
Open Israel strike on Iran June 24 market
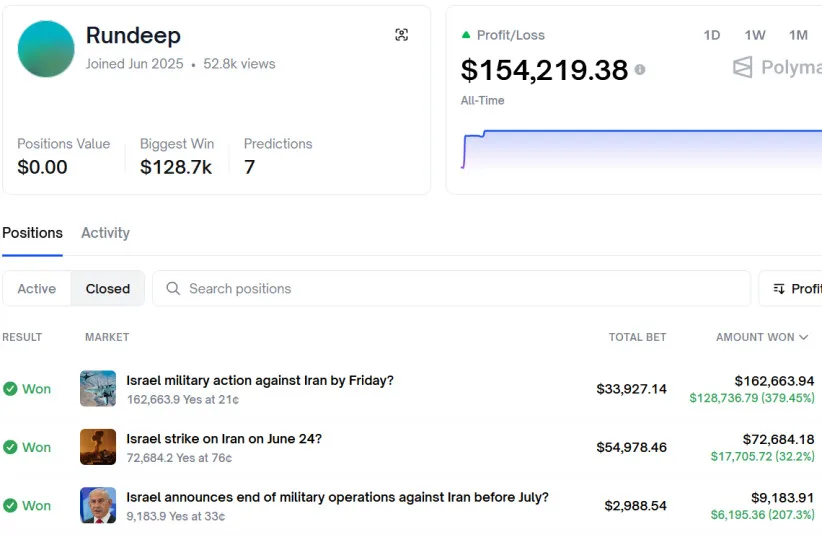pyautogui.click(x=224, y=438)
